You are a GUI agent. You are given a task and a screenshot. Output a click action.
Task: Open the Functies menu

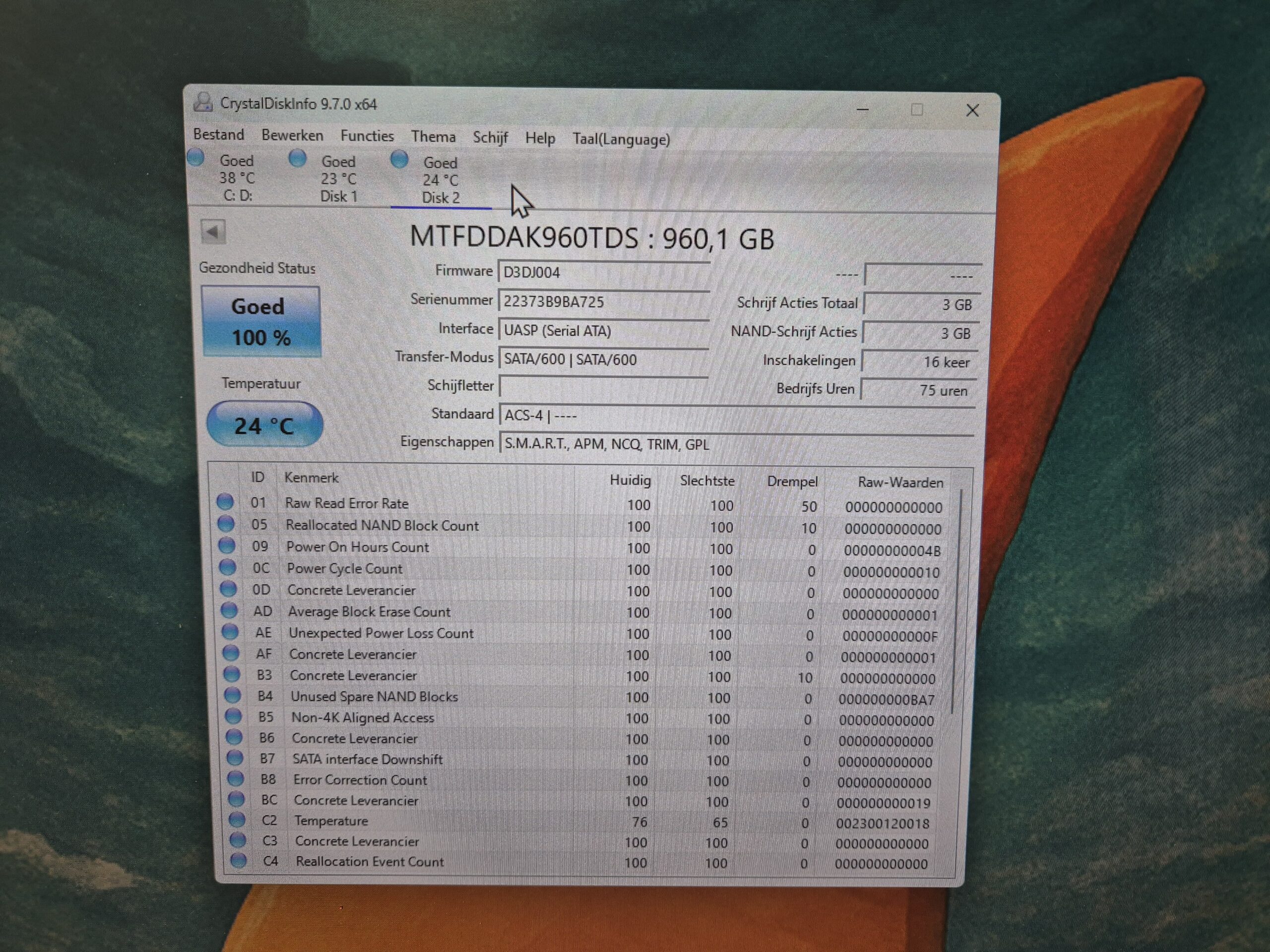pyautogui.click(x=367, y=136)
